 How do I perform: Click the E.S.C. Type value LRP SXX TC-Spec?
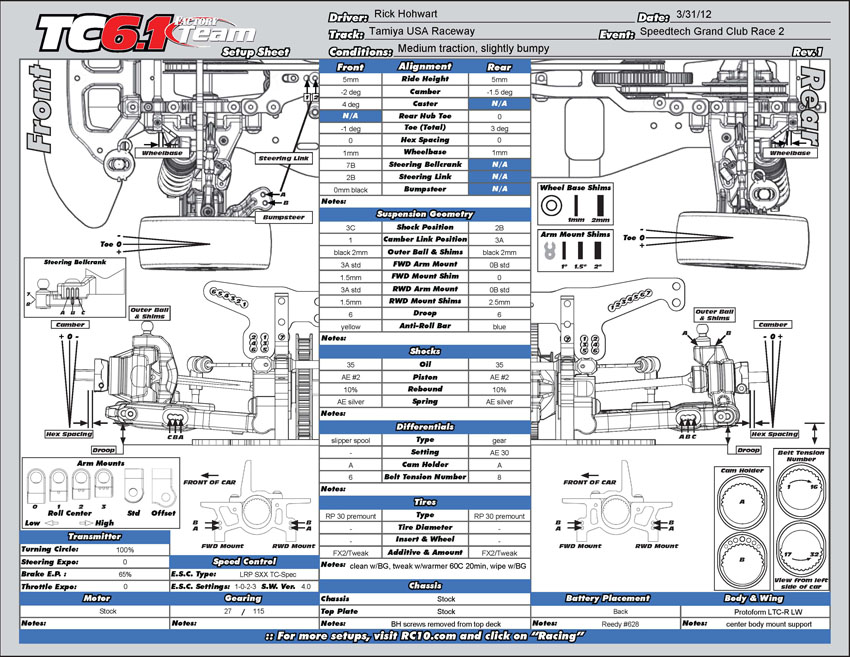pos(267,574)
